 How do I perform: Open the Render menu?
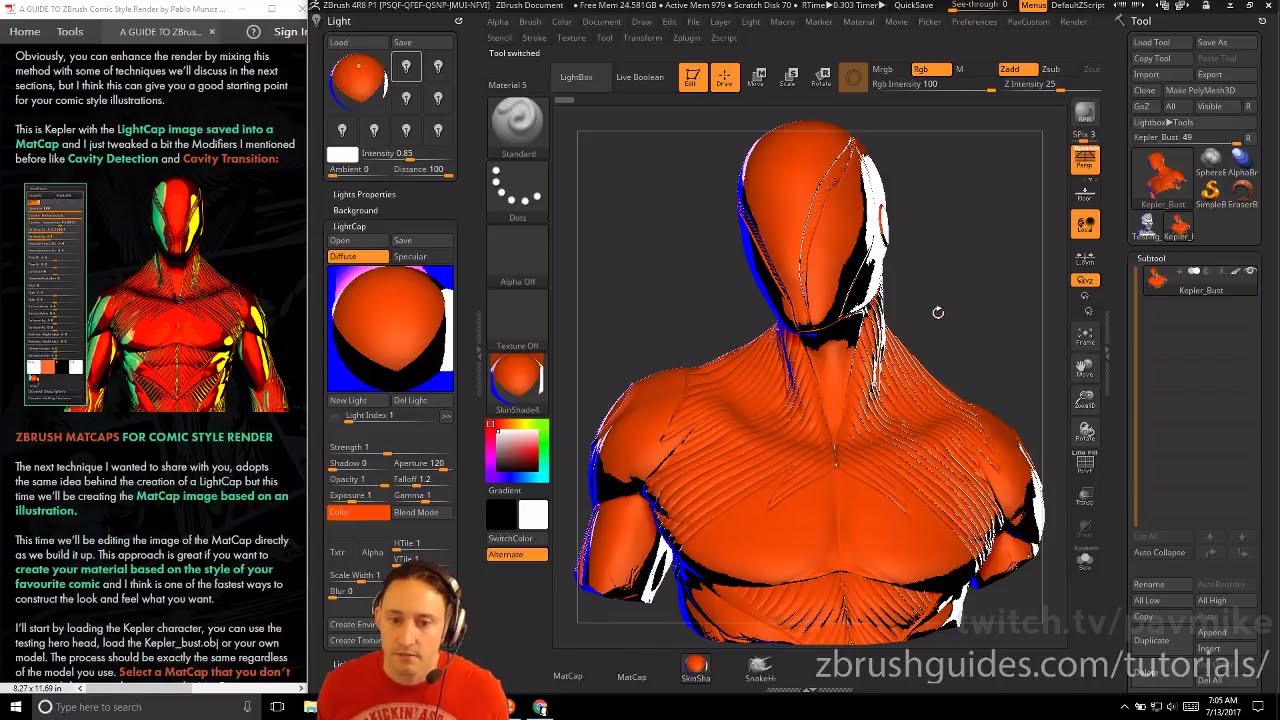click(x=1073, y=22)
